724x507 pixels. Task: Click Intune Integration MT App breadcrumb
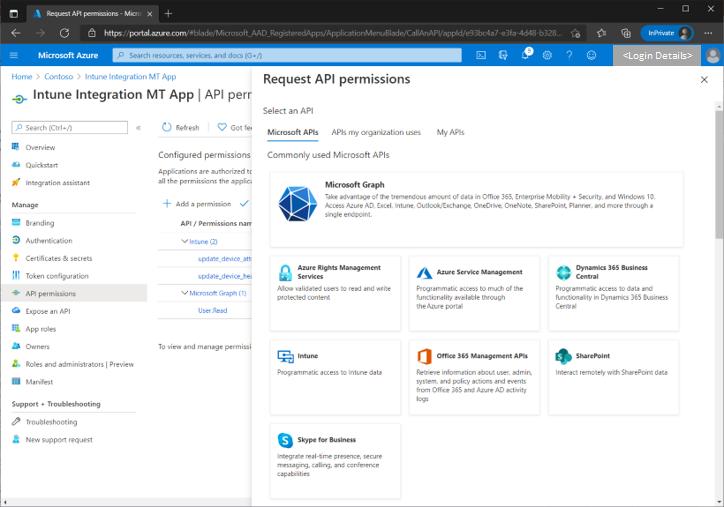pos(130,77)
